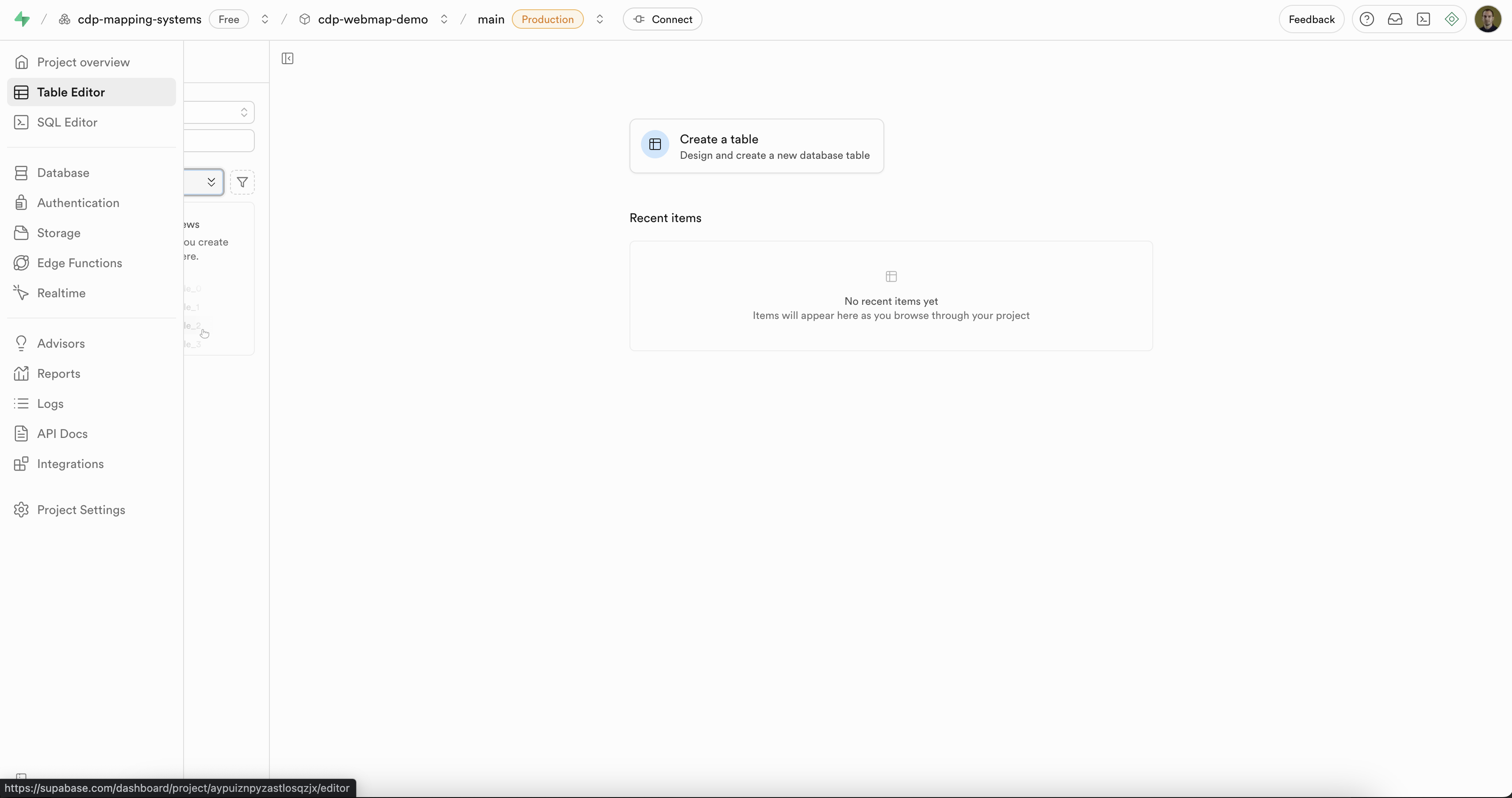Click the Connect button
The width and height of the screenshot is (1512, 798).
tap(662, 19)
